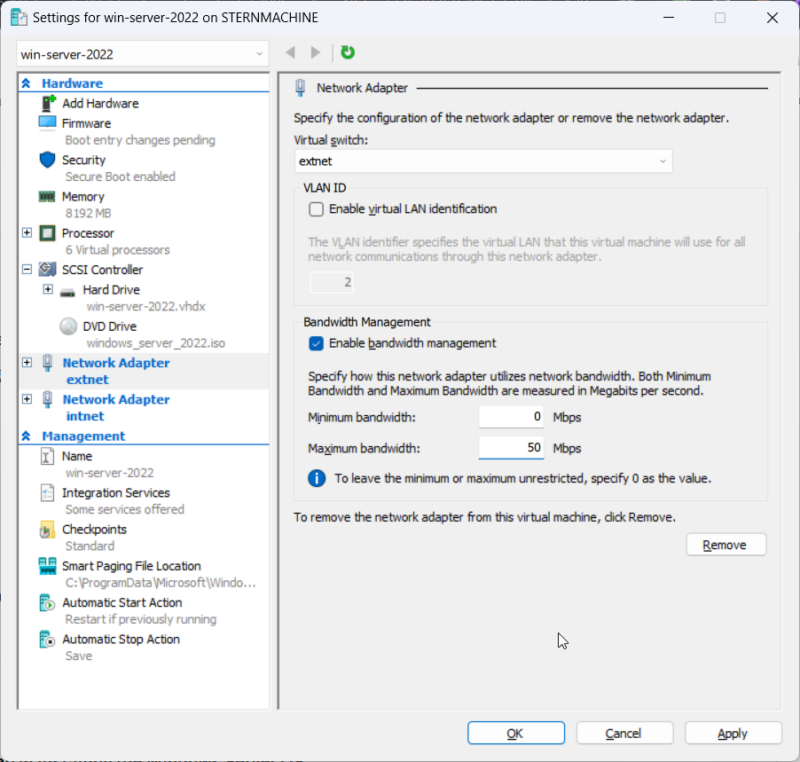Collapse the SCSI Controller node
The height and width of the screenshot is (762, 800).
(x=27, y=269)
